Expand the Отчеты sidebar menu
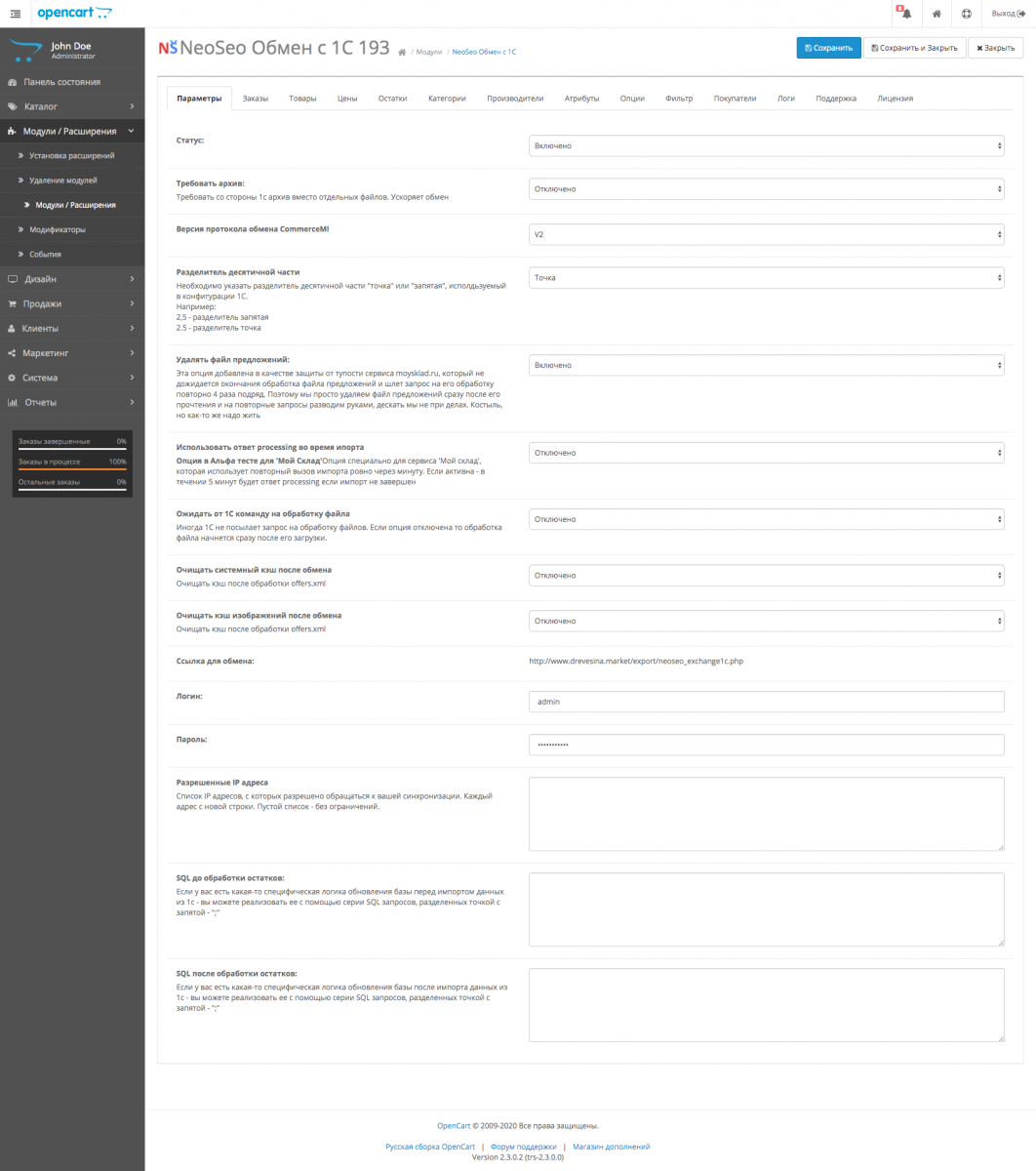The width and height of the screenshot is (1036, 1171). [x=72, y=402]
